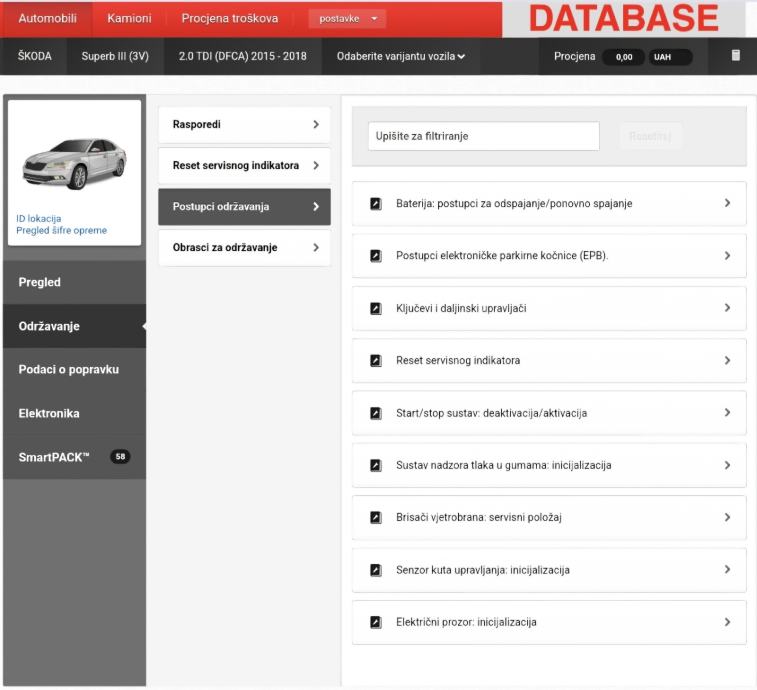This screenshot has width=757, height=690.
Task: Open the postavke dropdown
Action: (347, 18)
